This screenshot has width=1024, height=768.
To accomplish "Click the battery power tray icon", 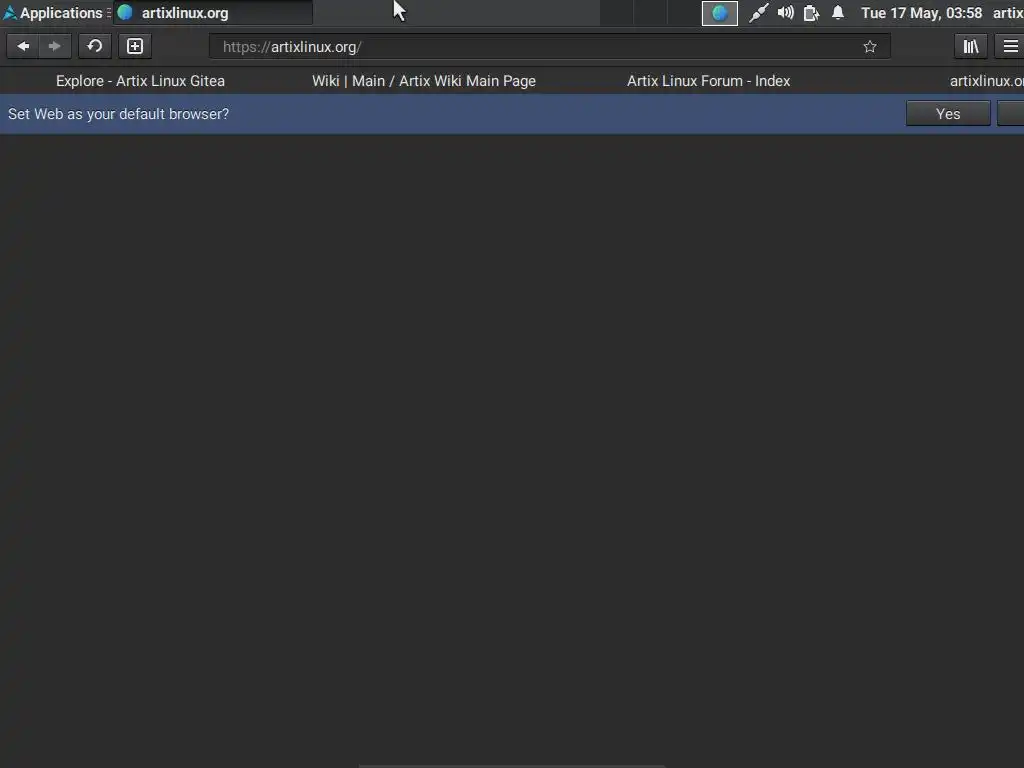I will click(x=811, y=13).
